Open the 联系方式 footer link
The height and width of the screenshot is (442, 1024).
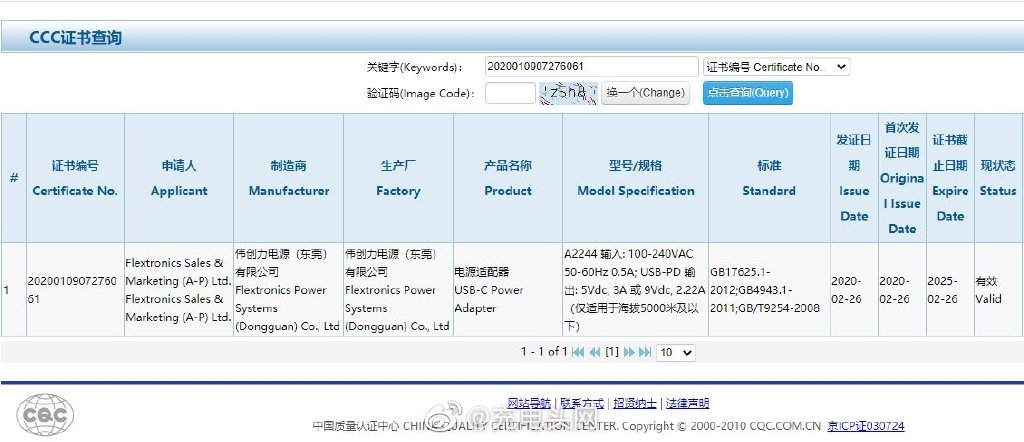582,403
